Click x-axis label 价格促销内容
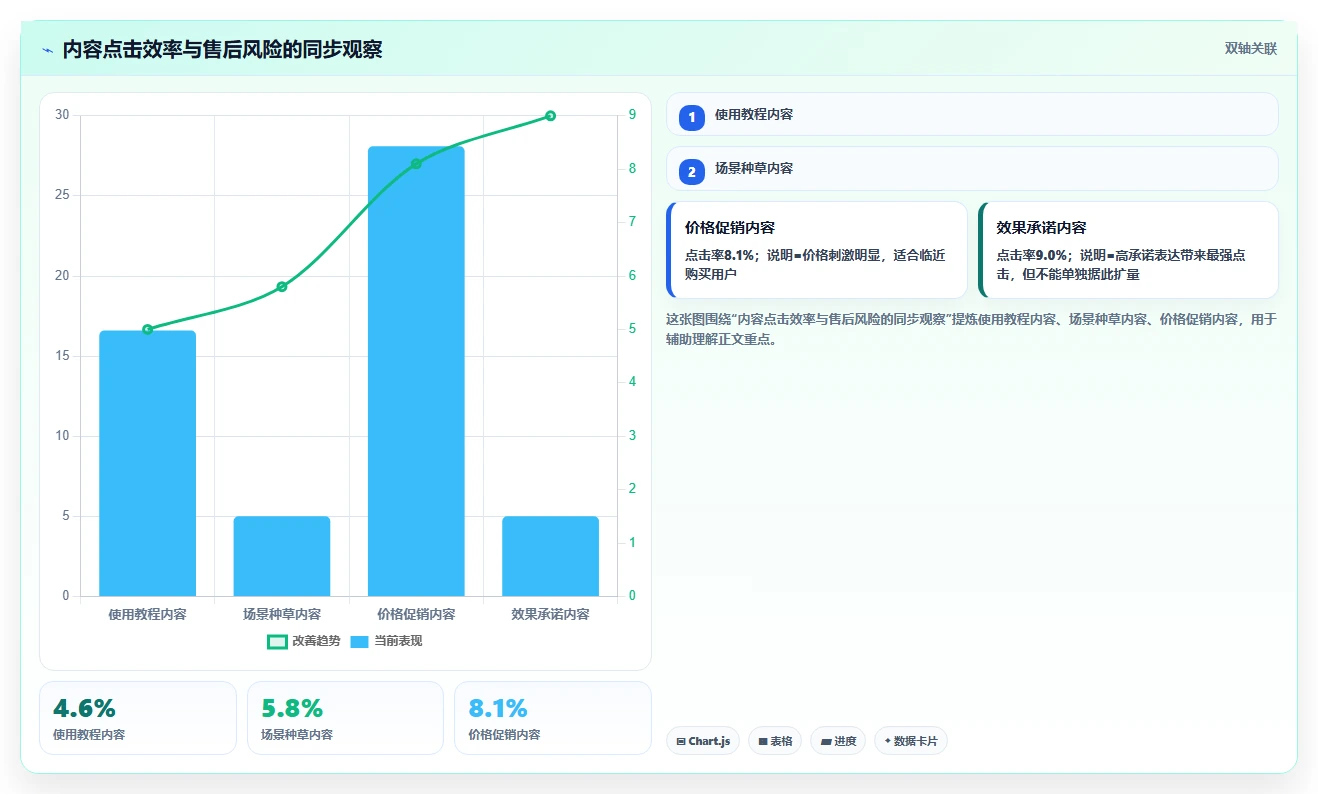 tap(416, 614)
